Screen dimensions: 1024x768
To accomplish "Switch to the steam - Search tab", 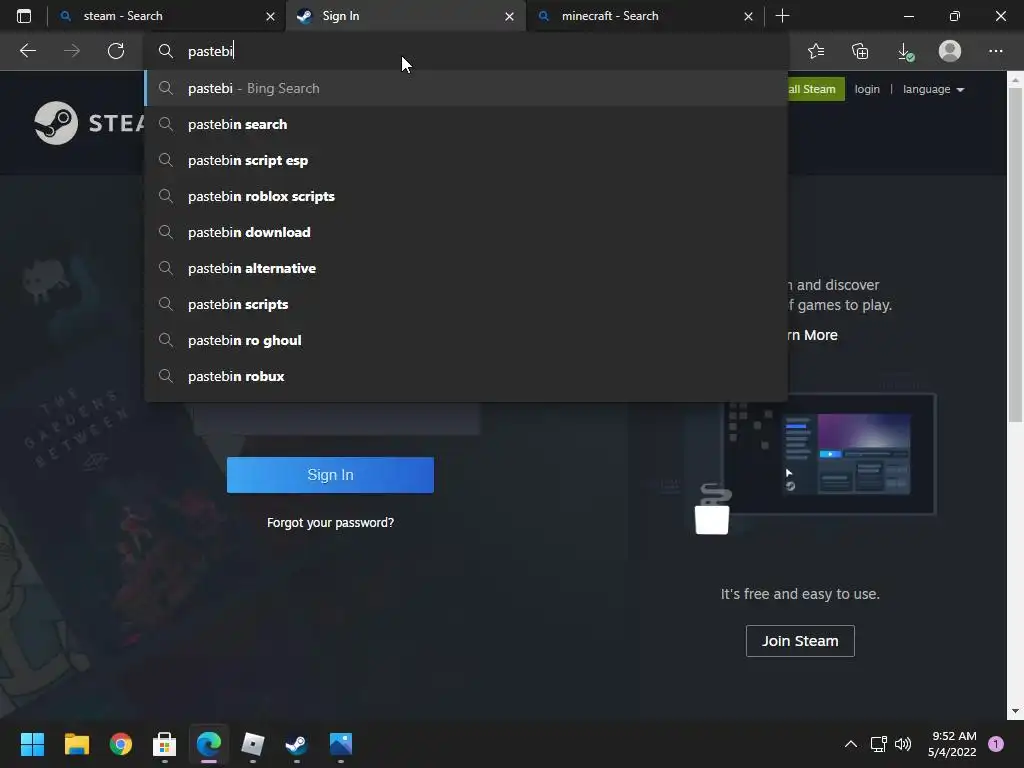I will (167, 16).
